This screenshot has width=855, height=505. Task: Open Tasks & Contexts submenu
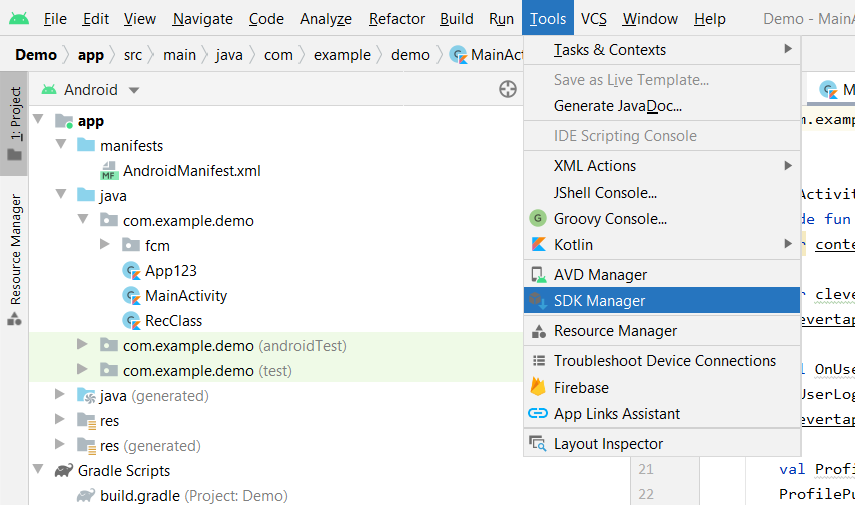[662, 50]
